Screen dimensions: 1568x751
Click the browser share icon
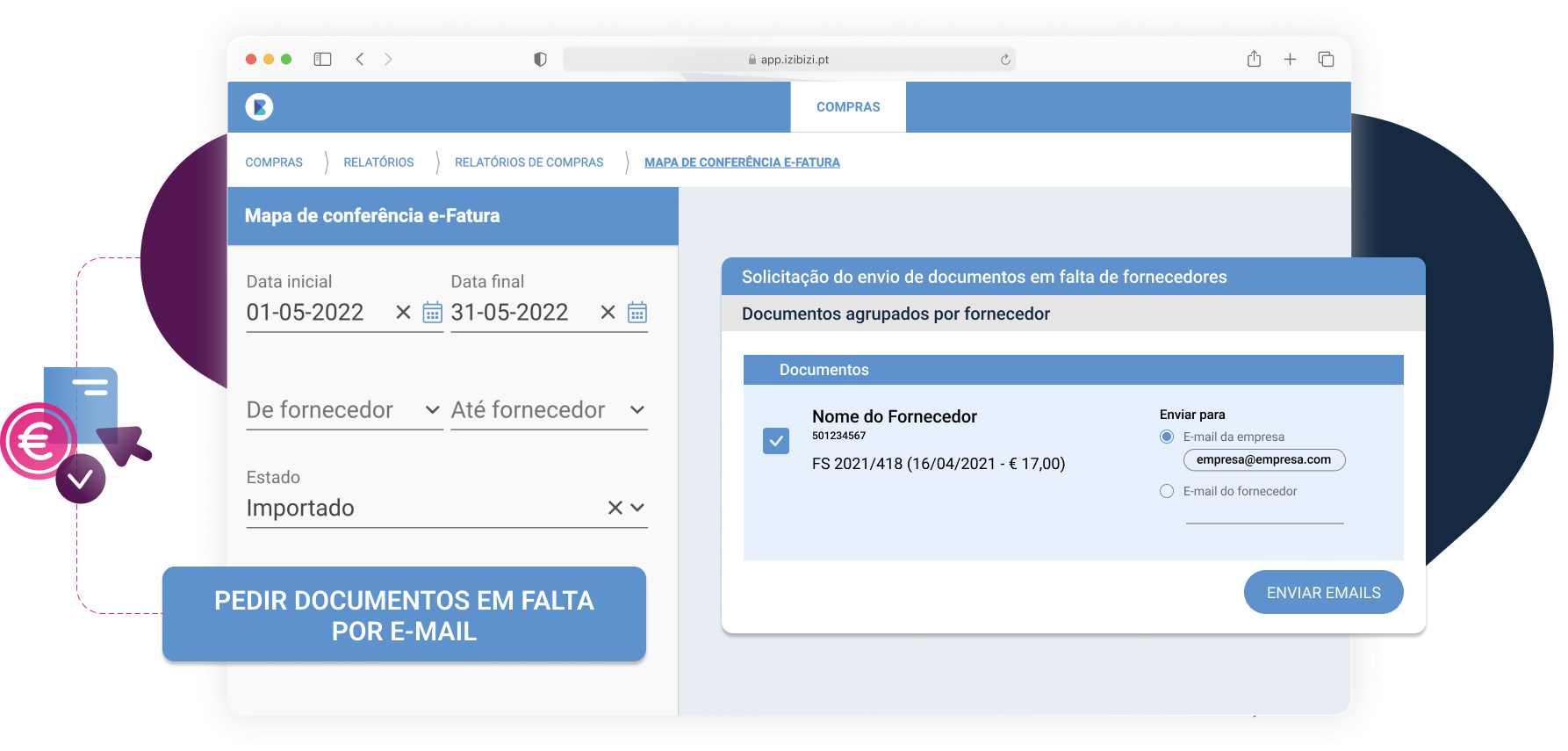(1254, 59)
